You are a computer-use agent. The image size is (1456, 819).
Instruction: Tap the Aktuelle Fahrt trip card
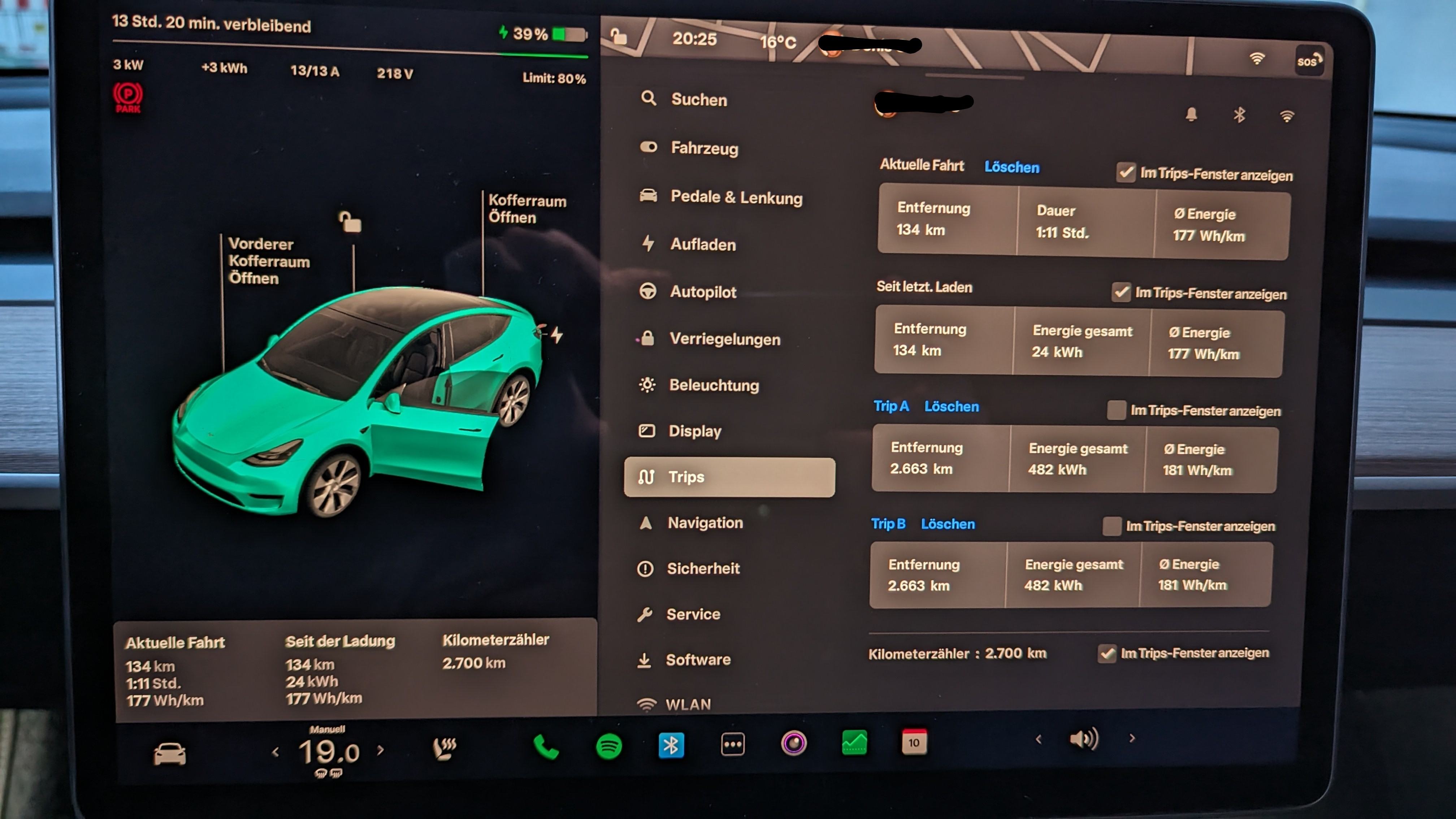tap(175, 671)
